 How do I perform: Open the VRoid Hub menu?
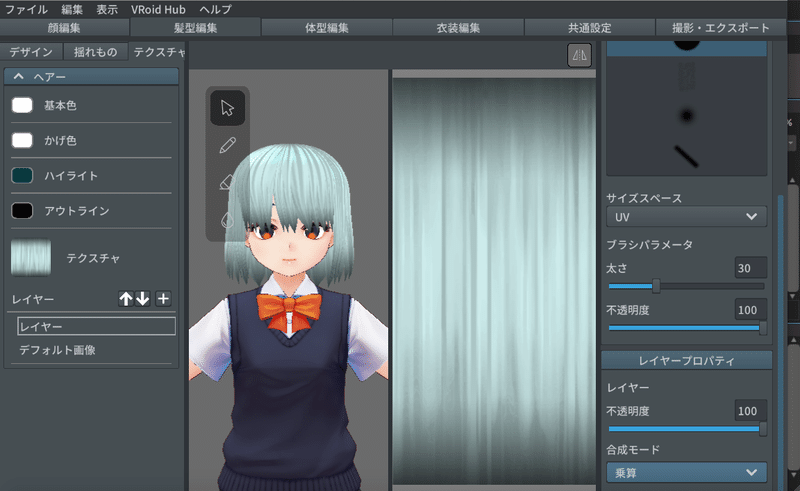[x=158, y=9]
